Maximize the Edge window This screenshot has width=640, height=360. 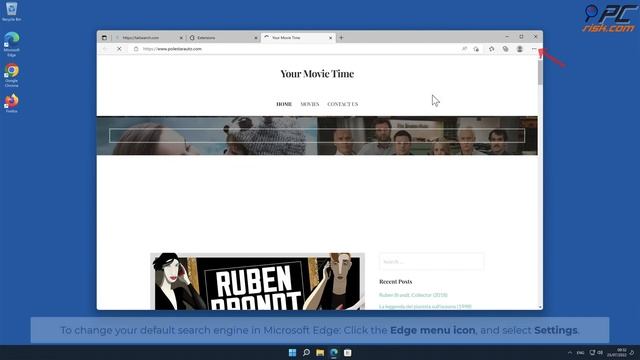pyautogui.click(x=521, y=37)
